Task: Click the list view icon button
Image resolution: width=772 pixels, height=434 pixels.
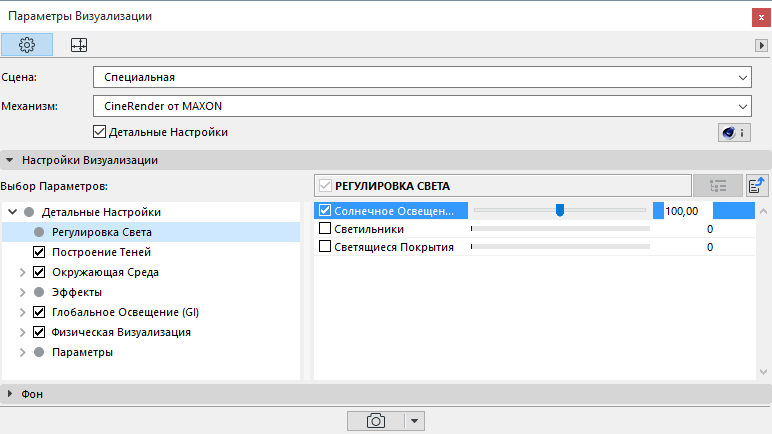Action: click(x=718, y=186)
